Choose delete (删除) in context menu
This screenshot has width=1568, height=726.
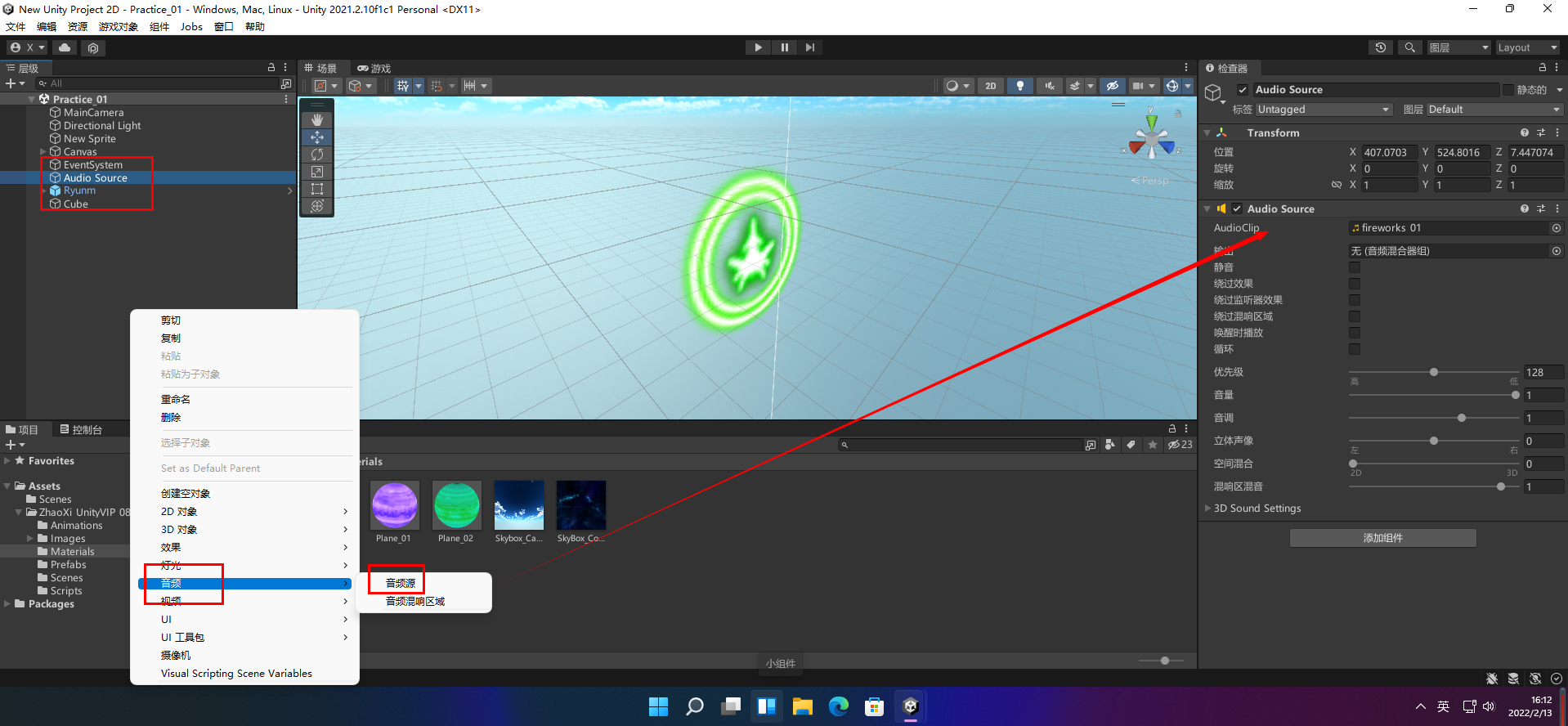[171, 417]
